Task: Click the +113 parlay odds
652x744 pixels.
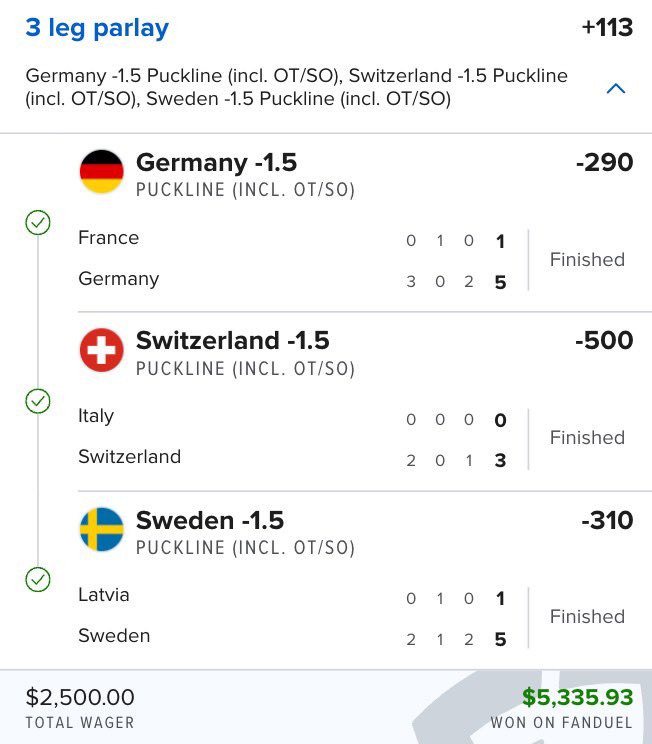Action: pyautogui.click(x=607, y=28)
